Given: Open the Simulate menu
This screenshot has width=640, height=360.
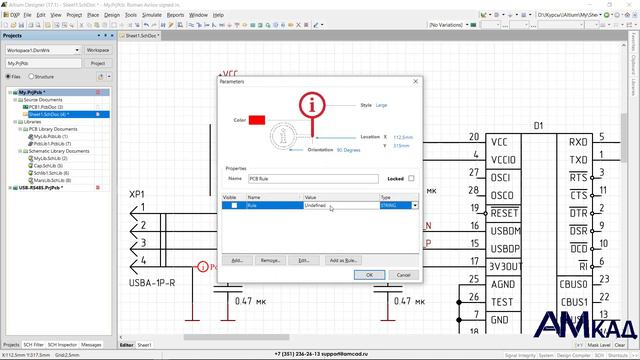Looking at the screenshot, I should [152, 15].
